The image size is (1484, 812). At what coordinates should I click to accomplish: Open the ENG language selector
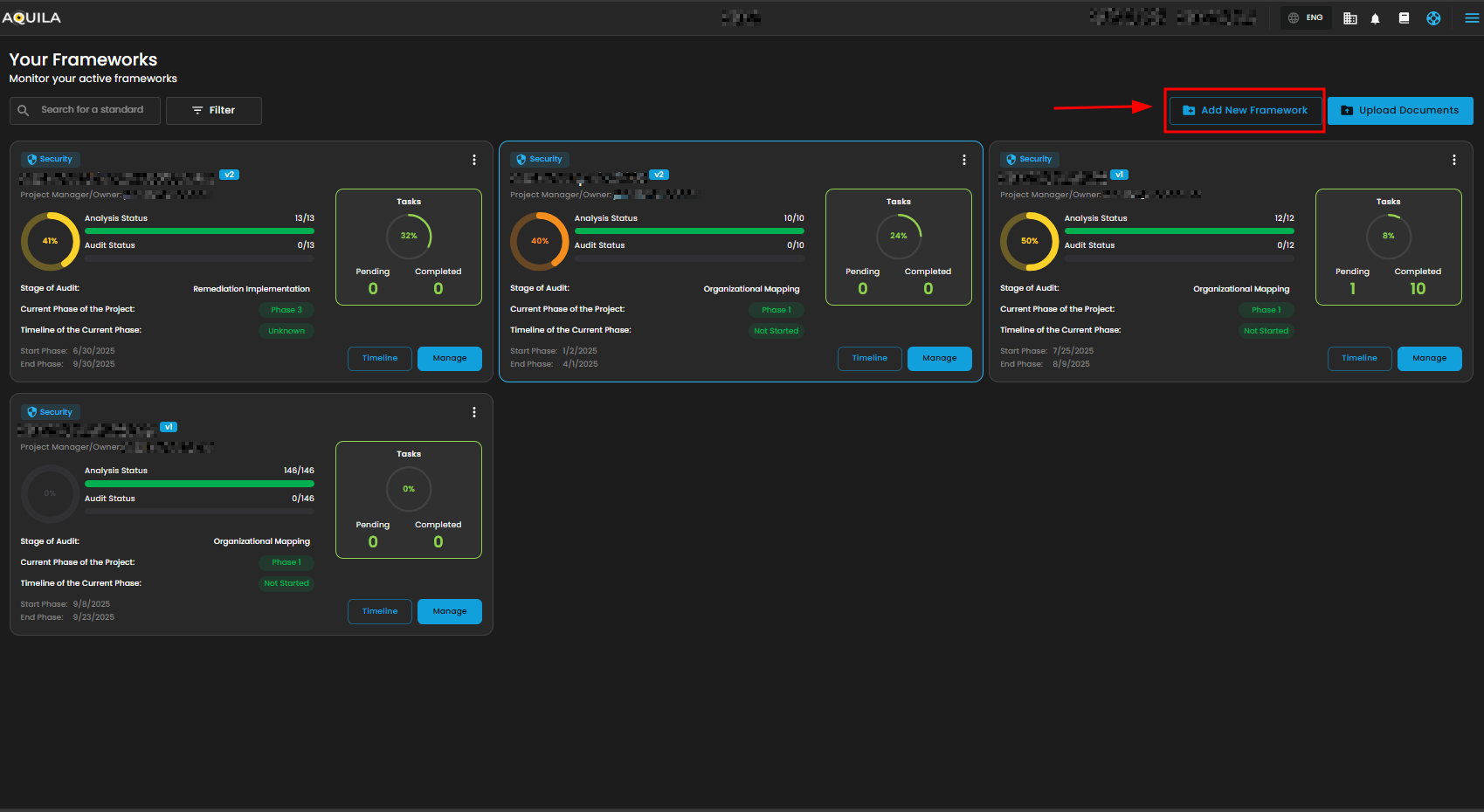pyautogui.click(x=1306, y=18)
